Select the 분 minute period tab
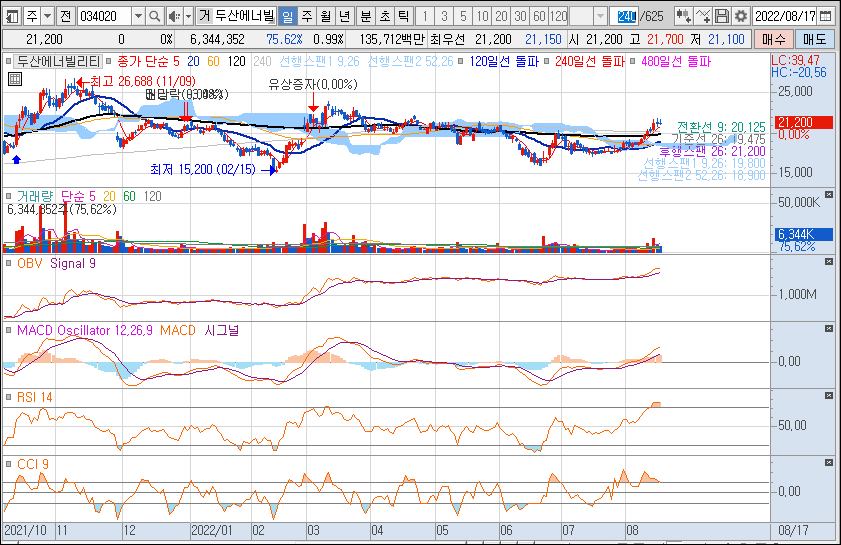Viewport: 841px width, 545px height. click(366, 17)
